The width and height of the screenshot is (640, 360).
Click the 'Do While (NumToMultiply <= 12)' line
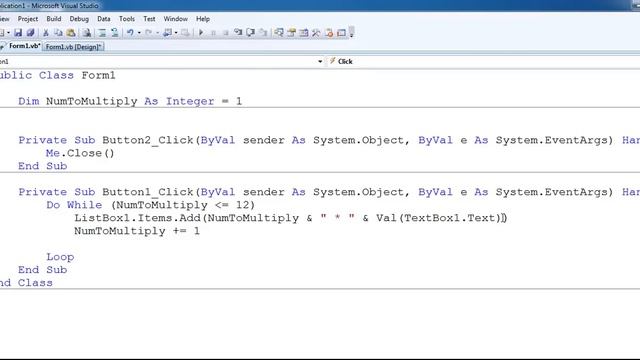coord(150,205)
